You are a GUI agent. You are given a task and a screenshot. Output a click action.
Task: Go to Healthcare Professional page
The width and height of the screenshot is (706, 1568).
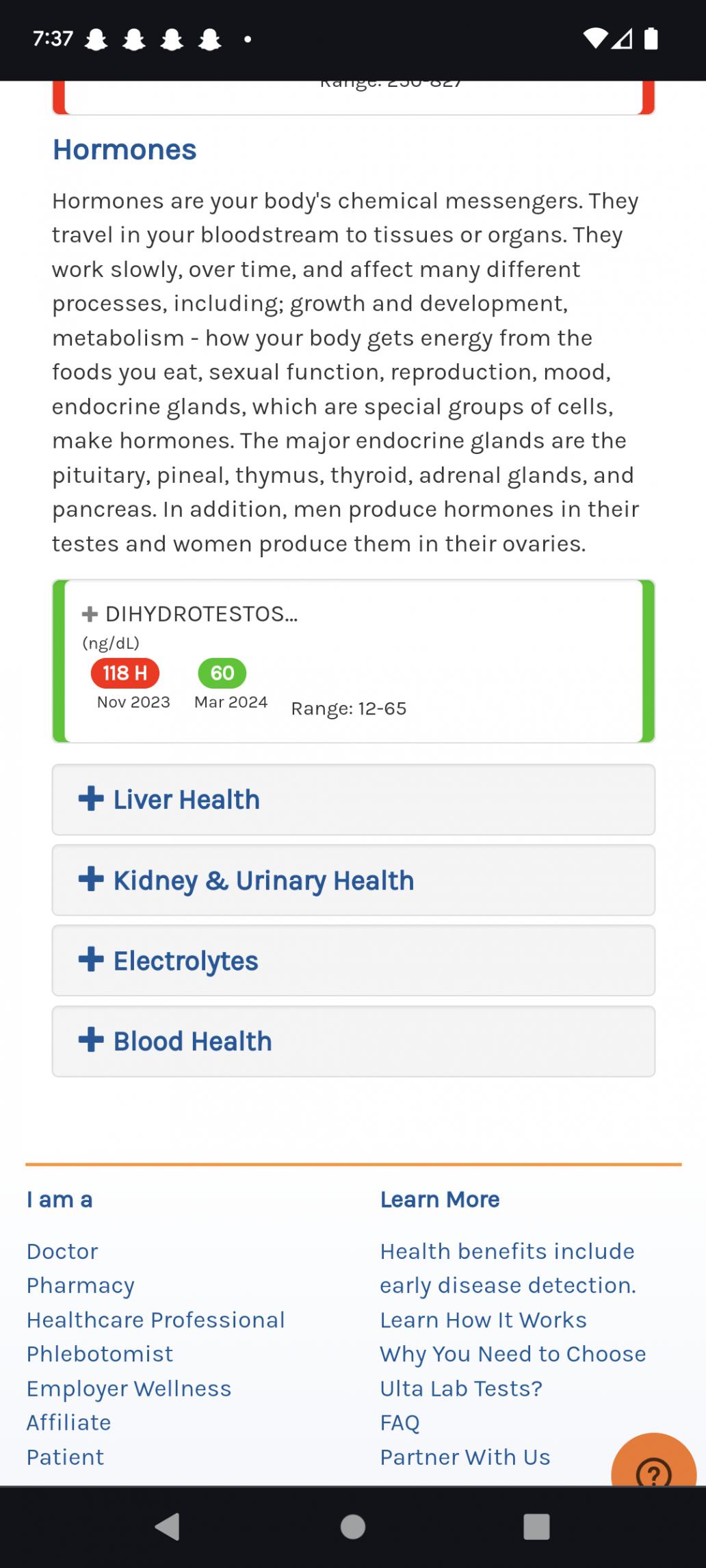(155, 1320)
